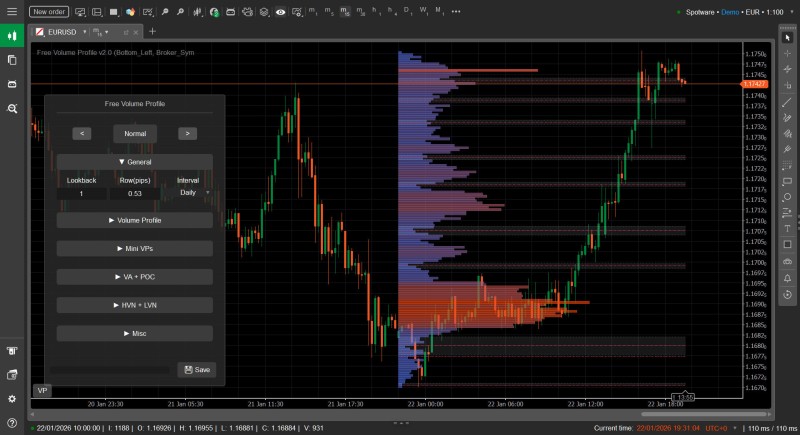The image size is (800, 435).
Task: Click the next > mode button
Action: click(187, 134)
